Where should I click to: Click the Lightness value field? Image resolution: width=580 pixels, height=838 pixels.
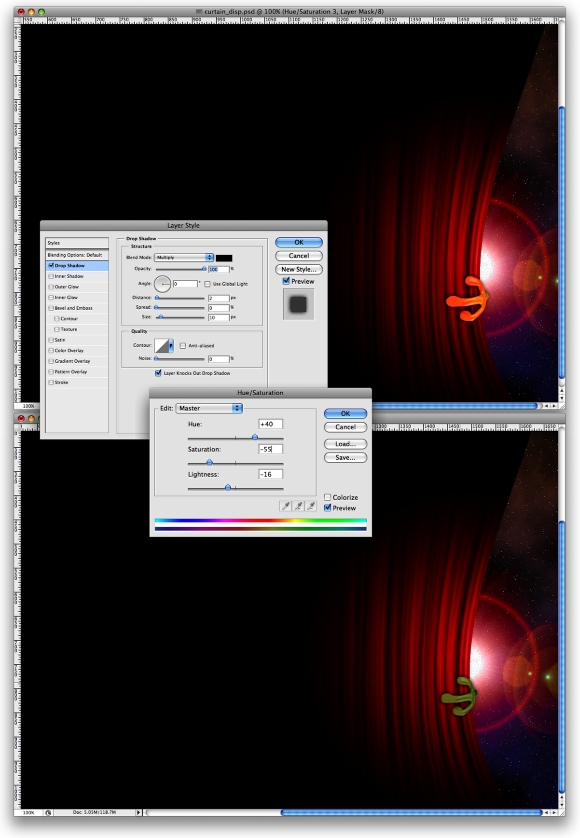(270, 474)
